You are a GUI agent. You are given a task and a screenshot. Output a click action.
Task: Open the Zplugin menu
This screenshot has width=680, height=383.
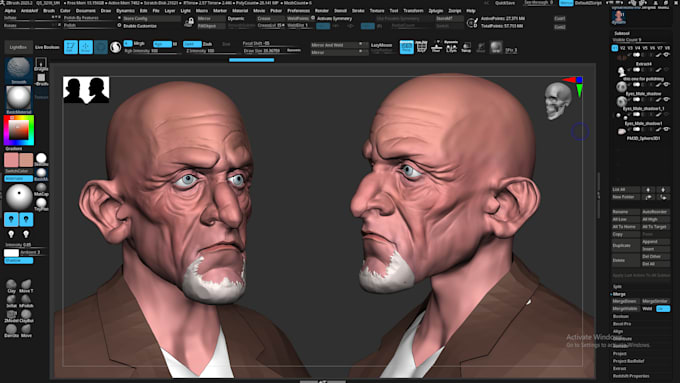point(435,11)
